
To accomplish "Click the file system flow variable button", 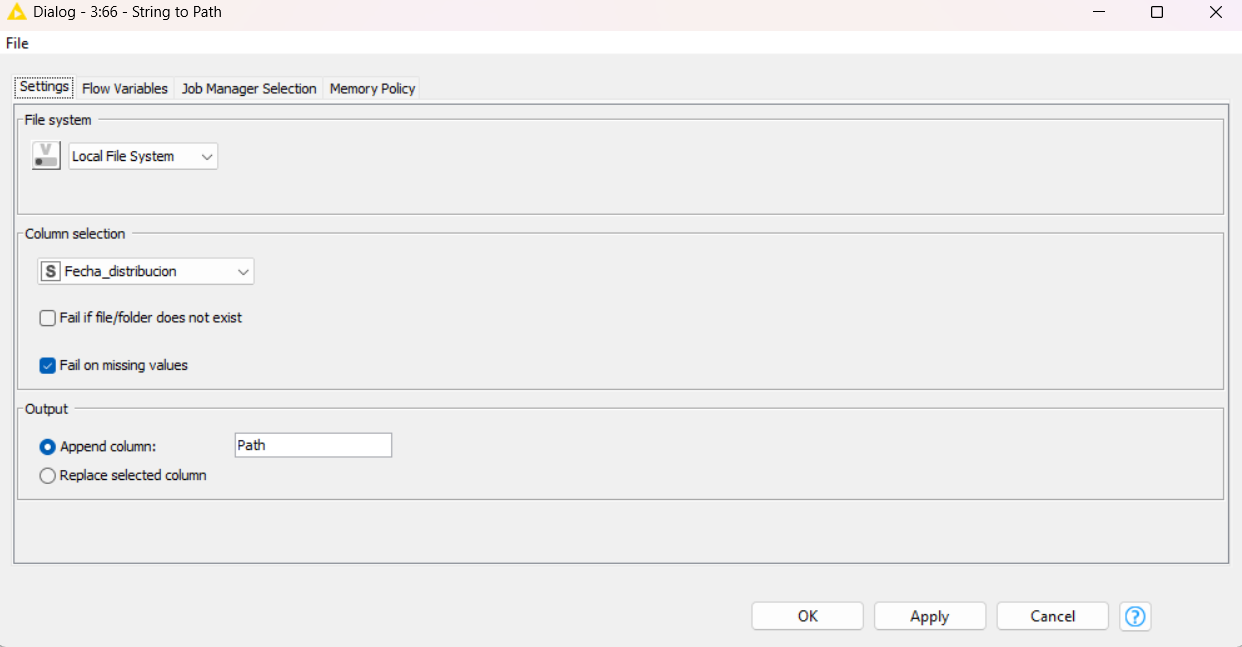I will pos(46,156).
